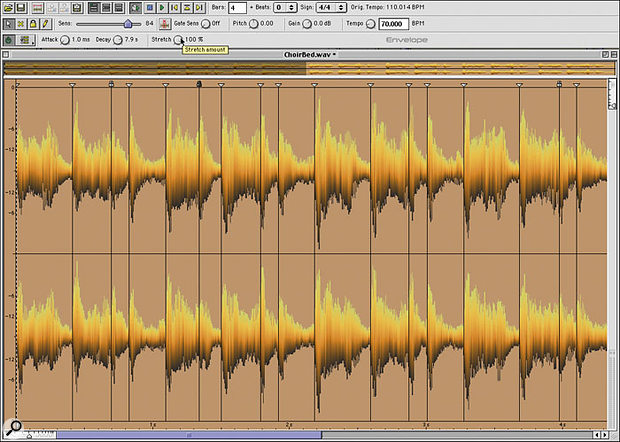Toggle the Gate red waveform icon
Viewport: 620px width, 442px height.
click(x=165, y=24)
